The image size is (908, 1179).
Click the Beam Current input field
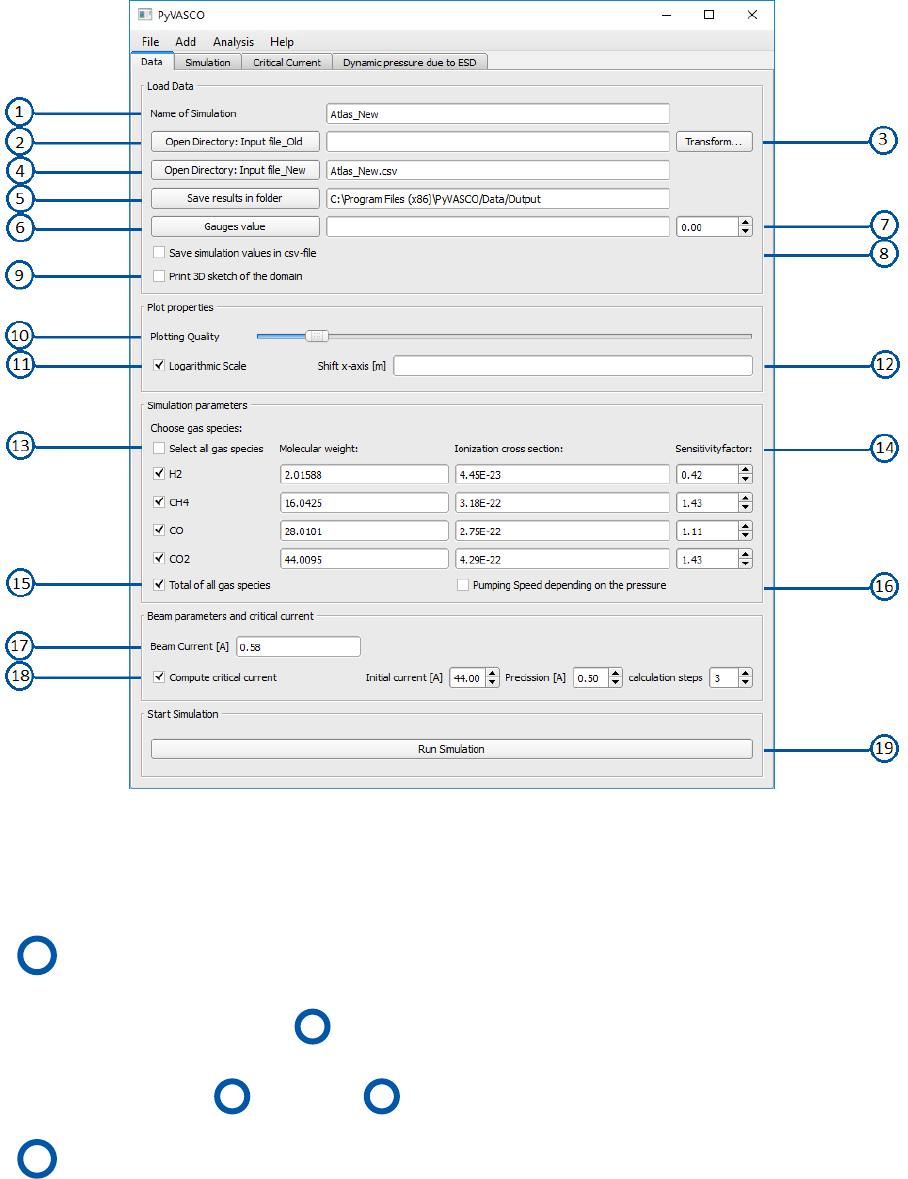(298, 647)
